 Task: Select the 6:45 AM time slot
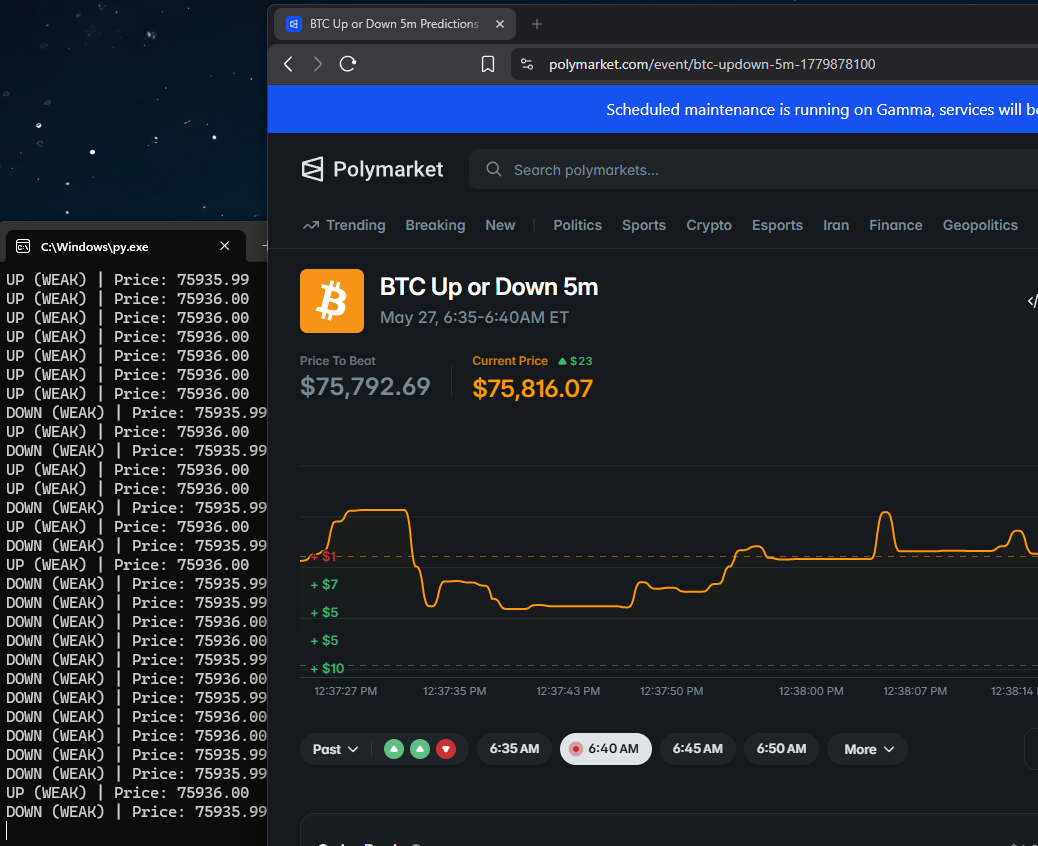click(698, 749)
